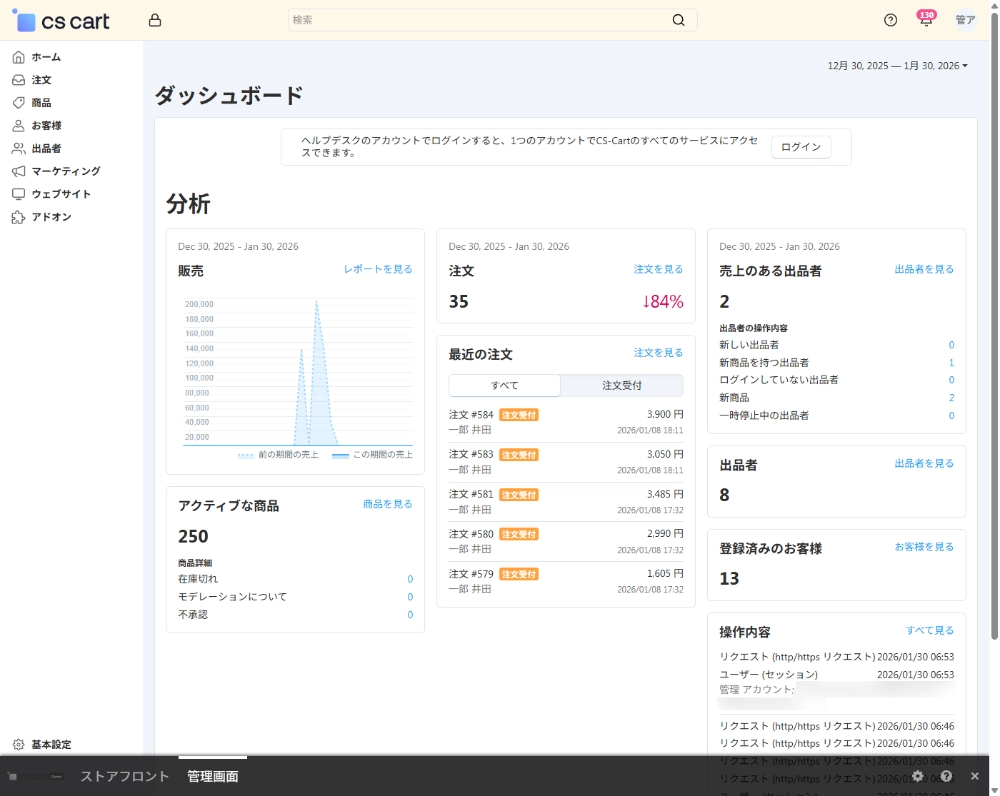Image resolution: width=1000 pixels, height=796 pixels.
Task: Switch to the 注文受付 tab
Action: [622, 385]
